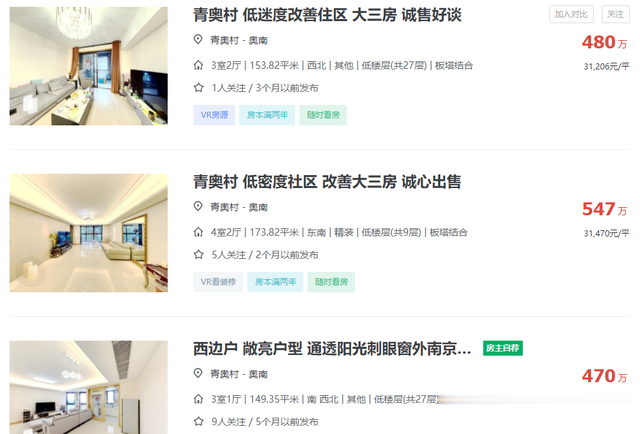
Task: Open the listing titled 青奥村 低密度社区 改善大三房
Action: 327,182
